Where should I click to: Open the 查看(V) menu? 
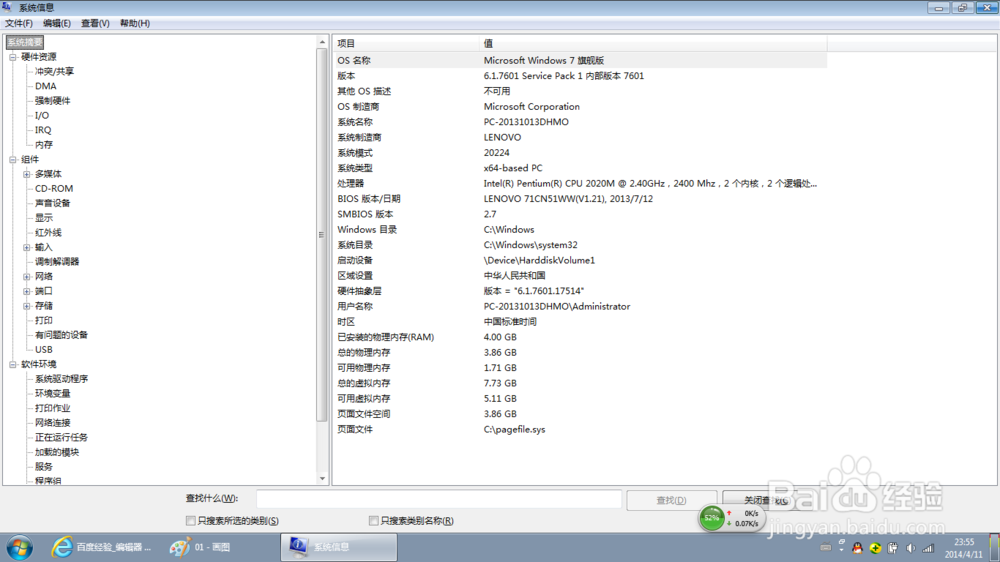95,23
